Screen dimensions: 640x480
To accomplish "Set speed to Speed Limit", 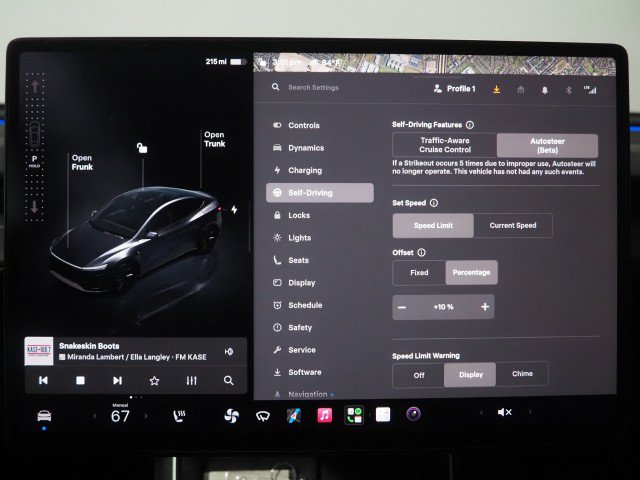I will (433, 225).
